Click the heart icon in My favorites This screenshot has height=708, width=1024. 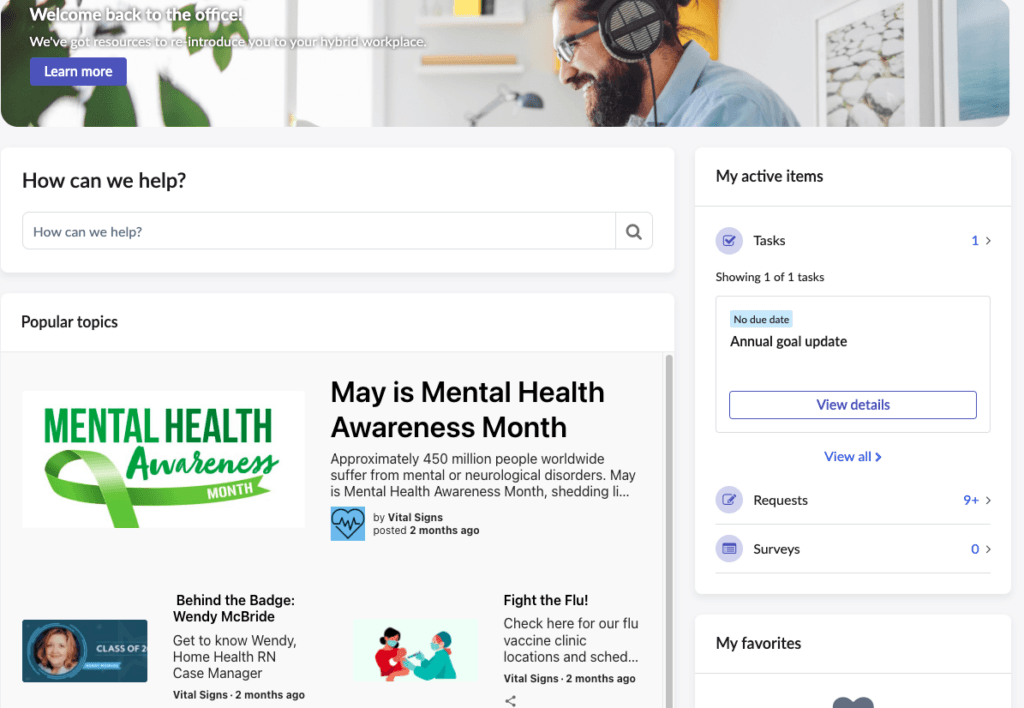point(853,702)
